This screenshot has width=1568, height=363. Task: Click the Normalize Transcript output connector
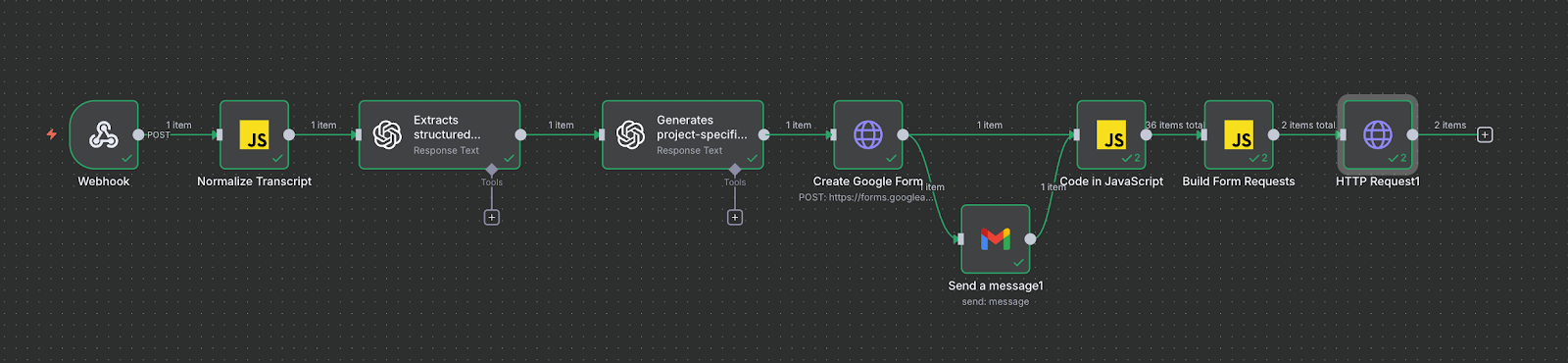pos(289,134)
